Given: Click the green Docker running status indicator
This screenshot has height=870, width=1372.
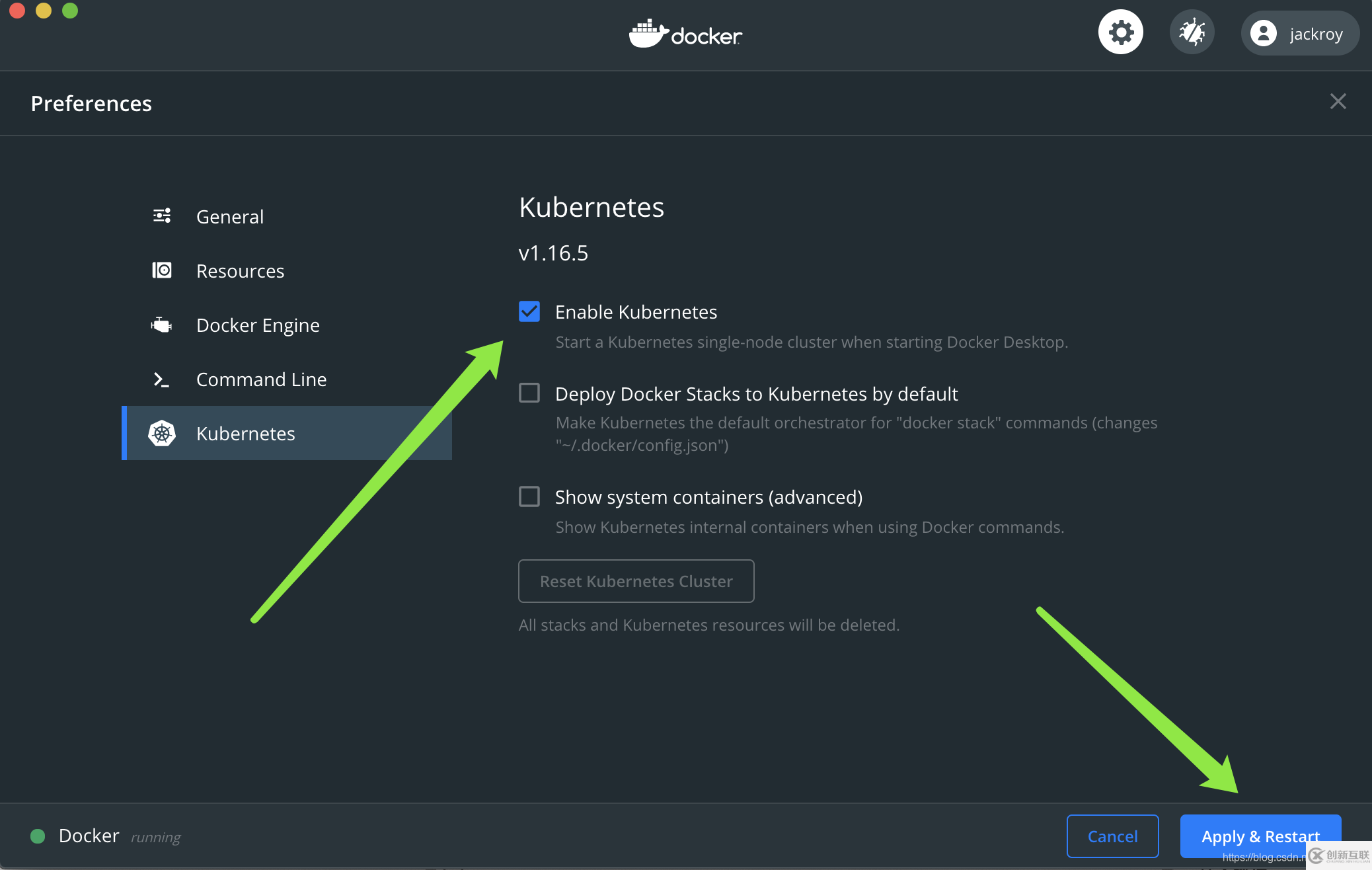Looking at the screenshot, I should (x=38, y=836).
